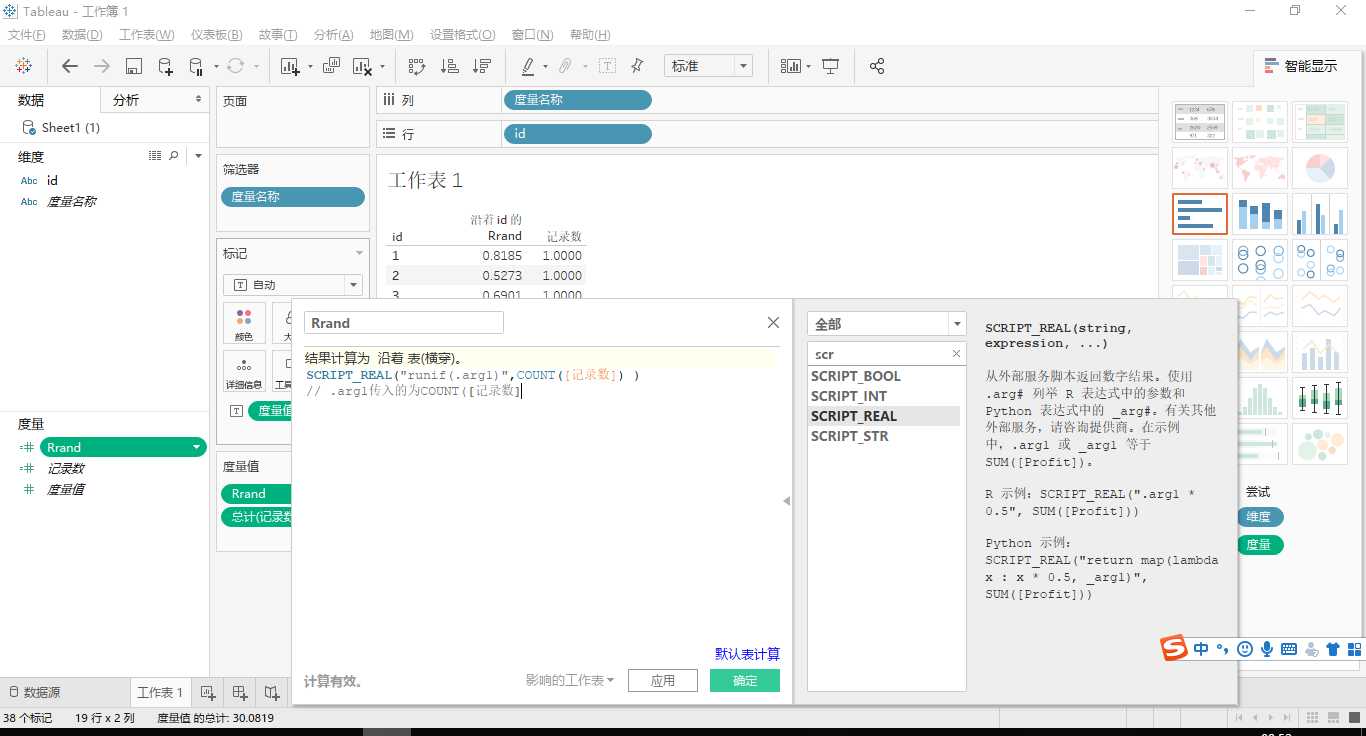This screenshot has width=1366, height=736.
Task: Click the new story tab icon
Action: pos(272,692)
